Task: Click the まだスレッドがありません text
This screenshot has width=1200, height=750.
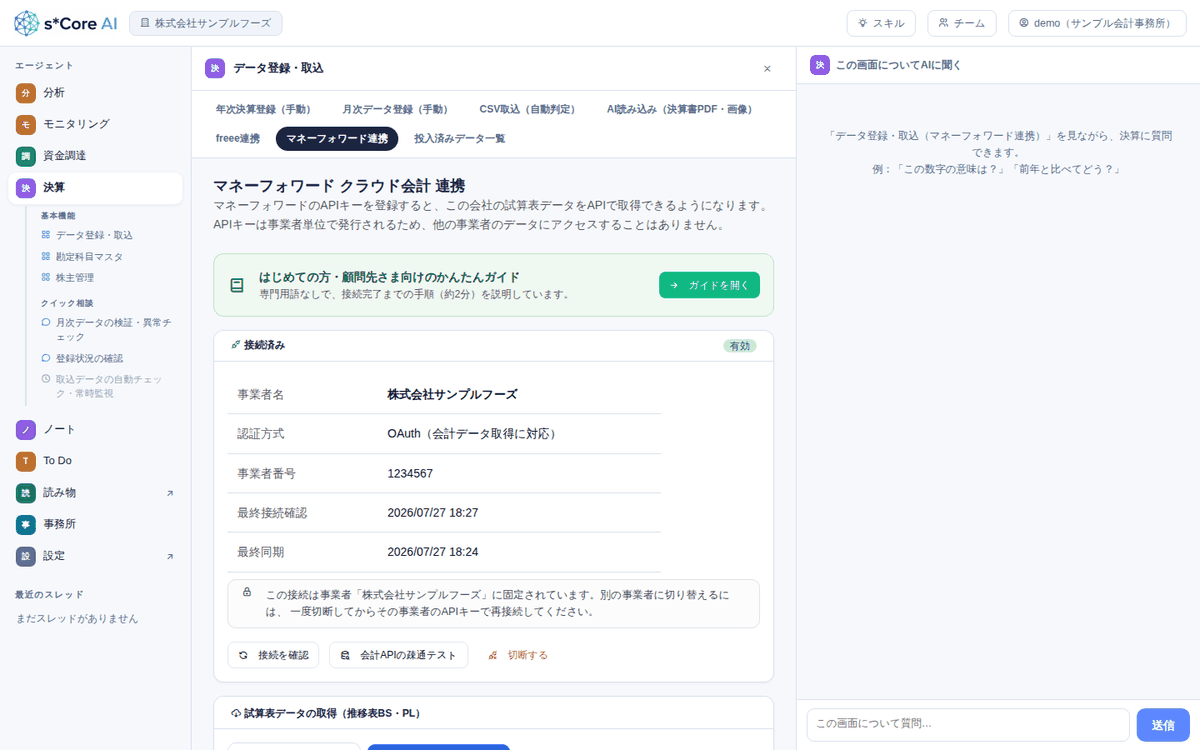Action: [x=77, y=618]
